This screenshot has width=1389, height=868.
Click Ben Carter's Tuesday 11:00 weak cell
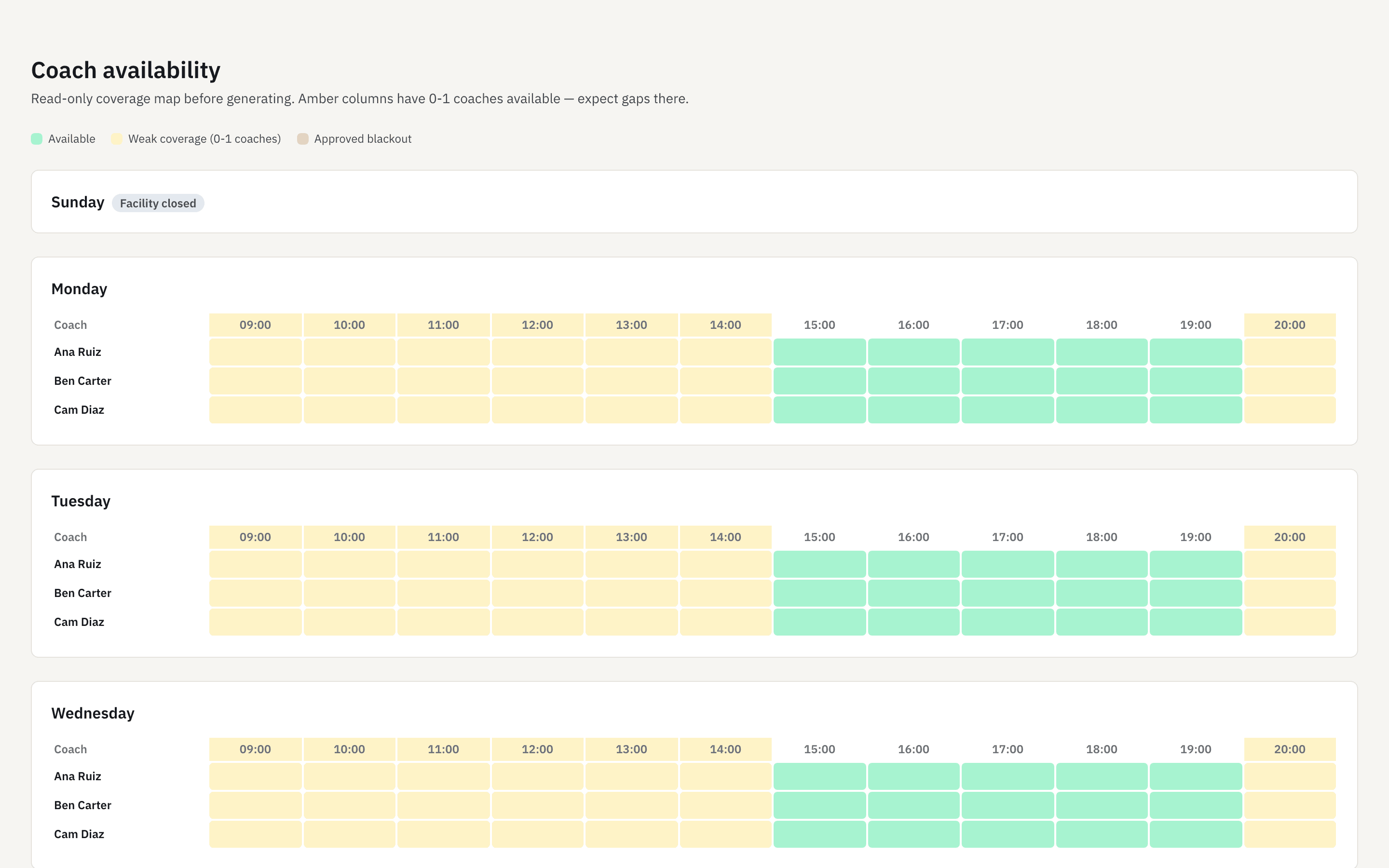(x=444, y=593)
